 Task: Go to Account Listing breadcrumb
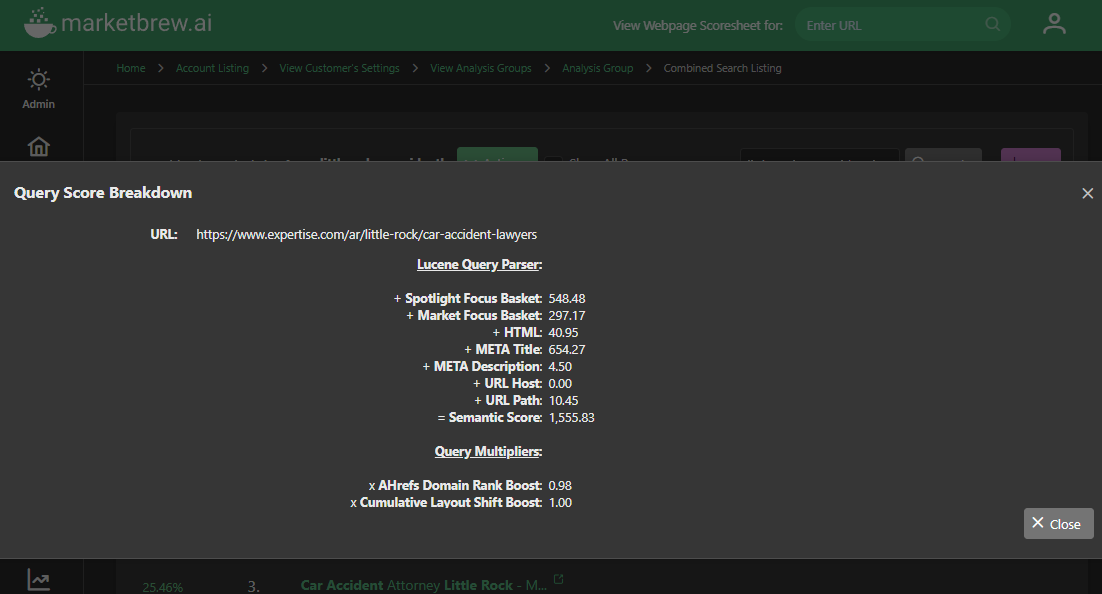tap(212, 68)
